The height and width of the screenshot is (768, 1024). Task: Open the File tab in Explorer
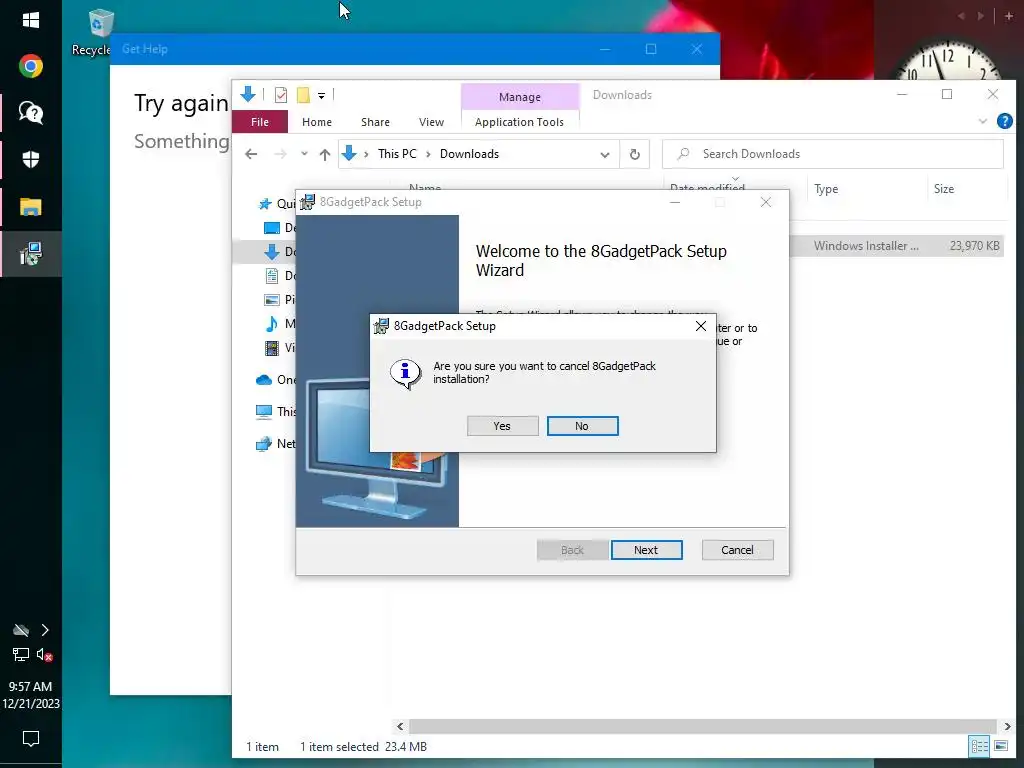coord(260,122)
